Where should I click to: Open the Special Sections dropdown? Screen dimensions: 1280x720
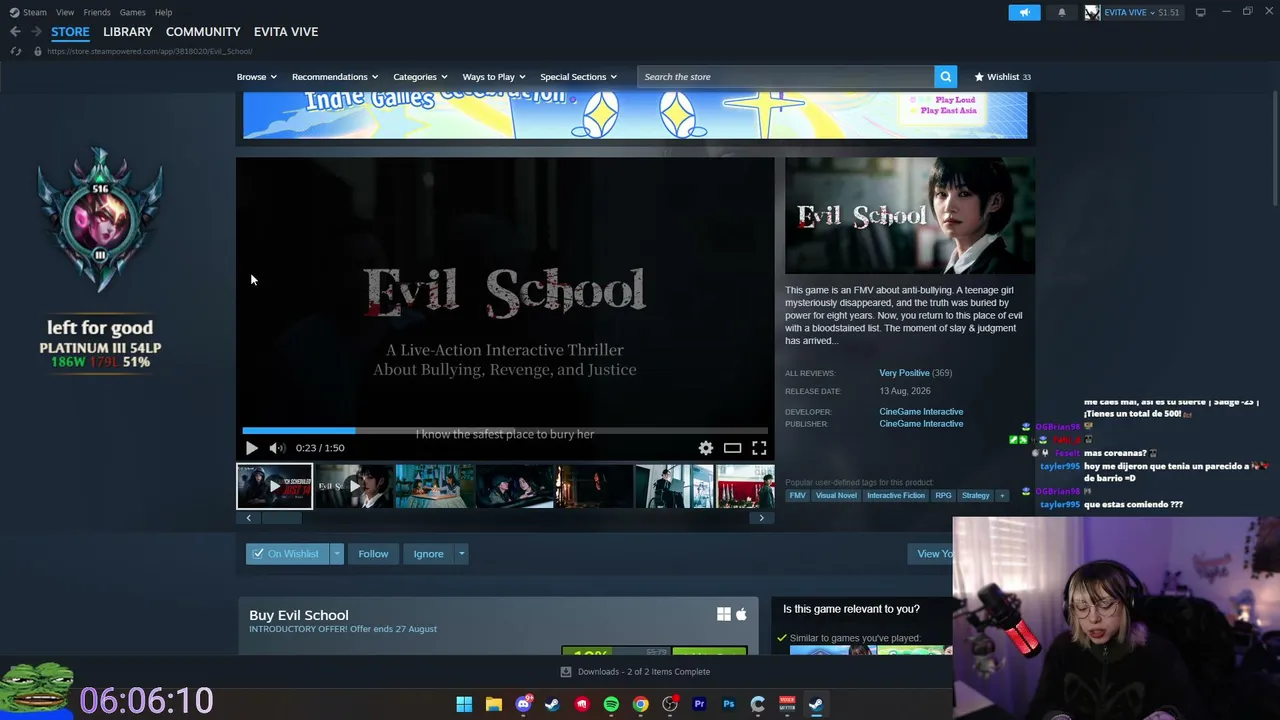[578, 77]
